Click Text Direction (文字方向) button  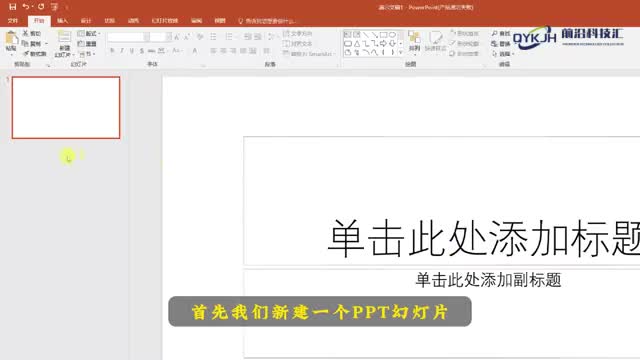coord(298,33)
